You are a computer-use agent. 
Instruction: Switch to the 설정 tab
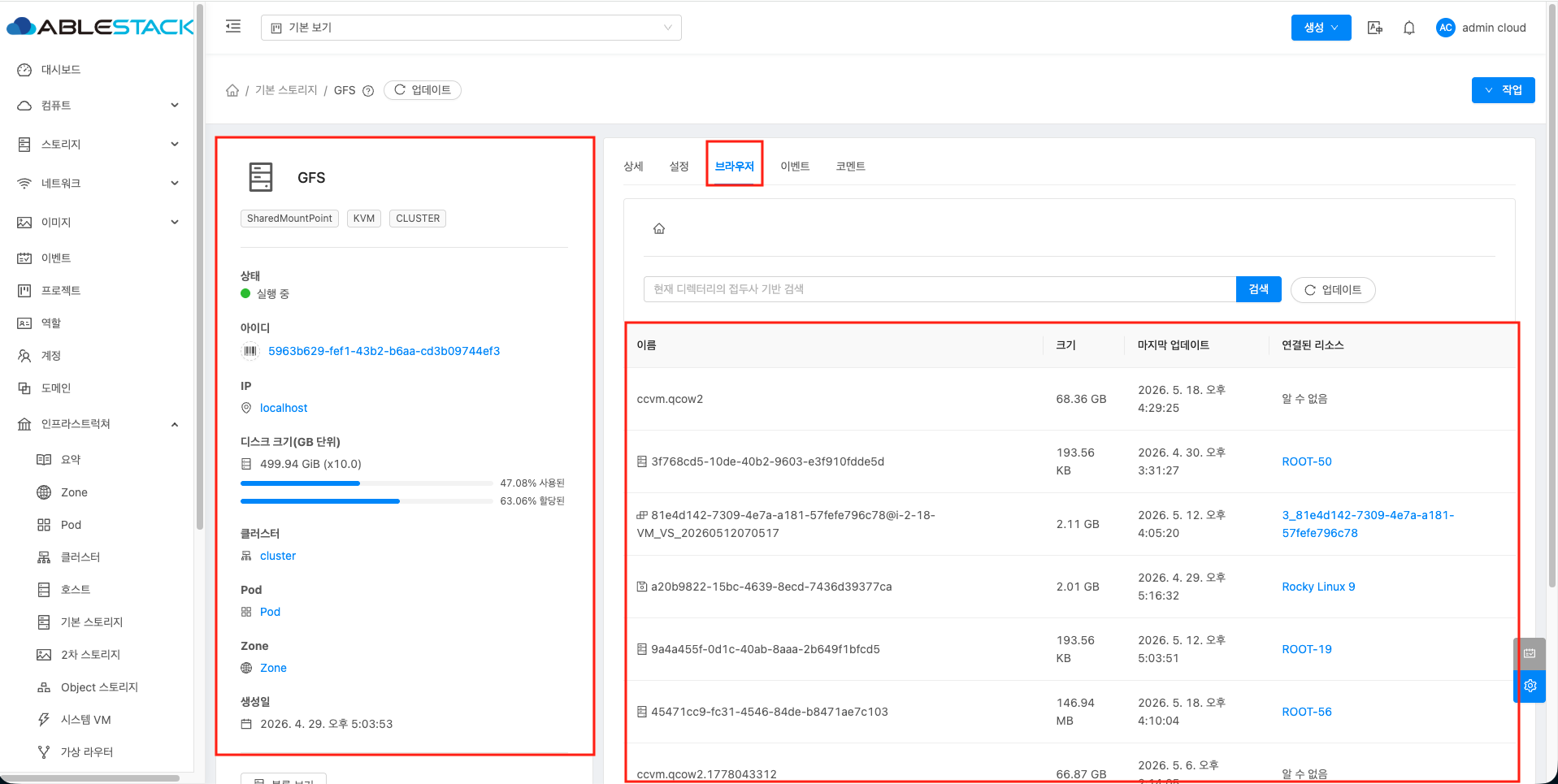(x=679, y=166)
